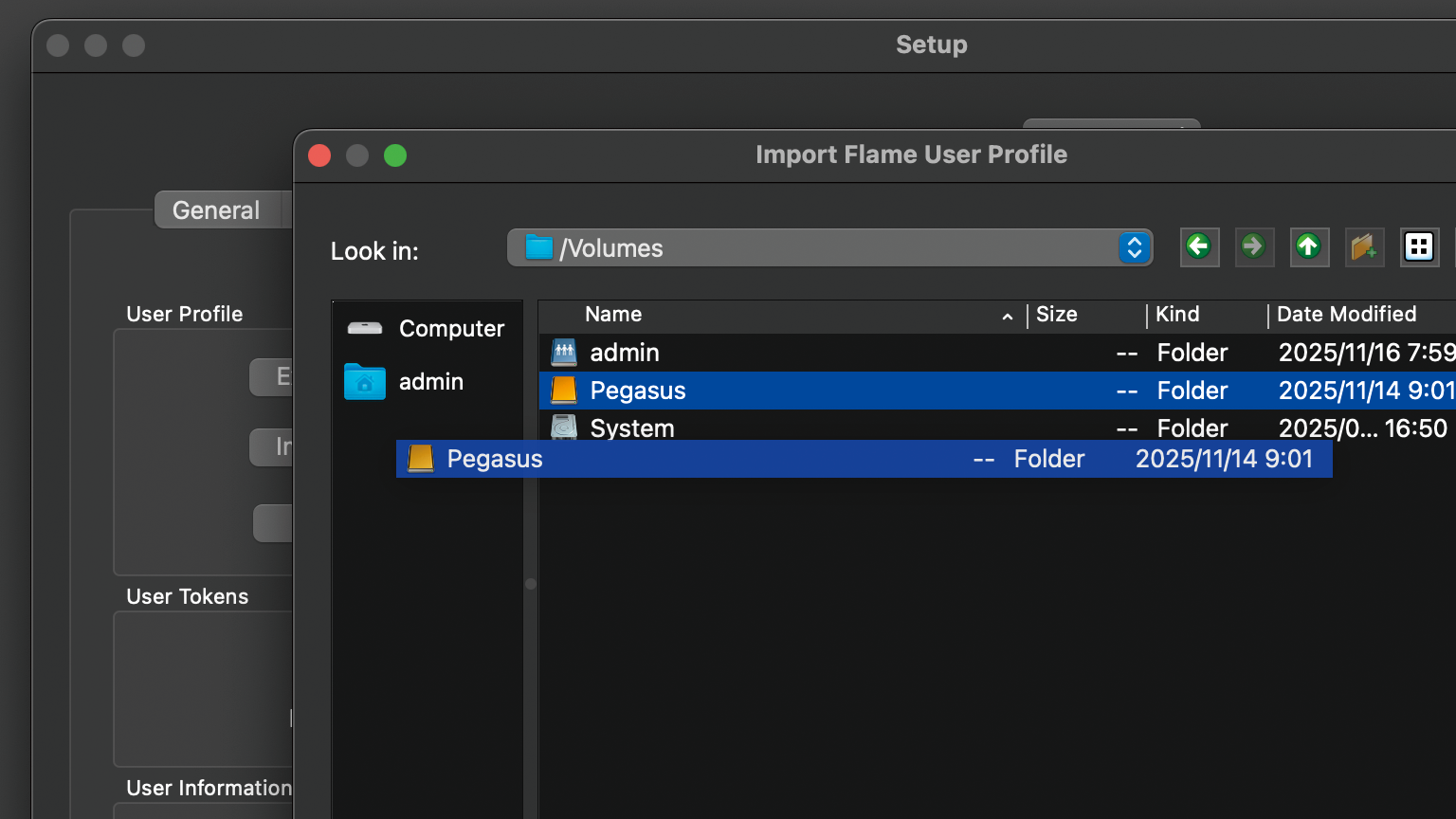Go to parent directory with up arrow
This screenshot has height=819, width=1456.
pyautogui.click(x=1308, y=247)
